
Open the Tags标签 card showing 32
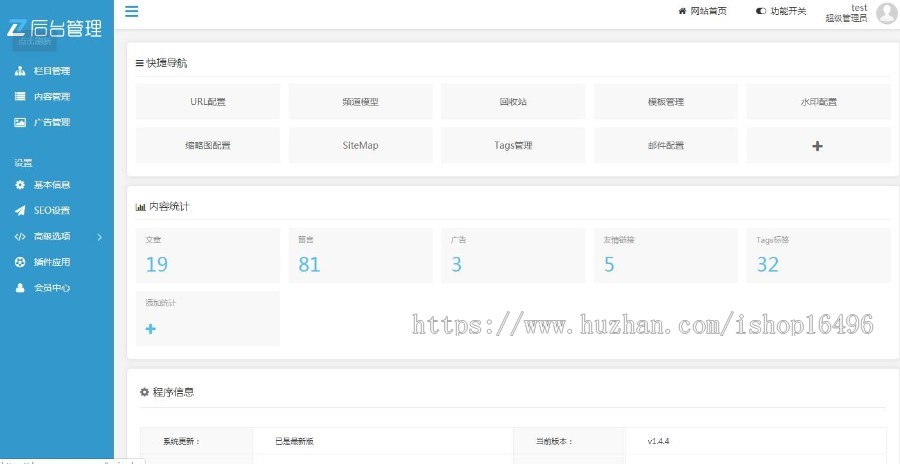pos(818,256)
